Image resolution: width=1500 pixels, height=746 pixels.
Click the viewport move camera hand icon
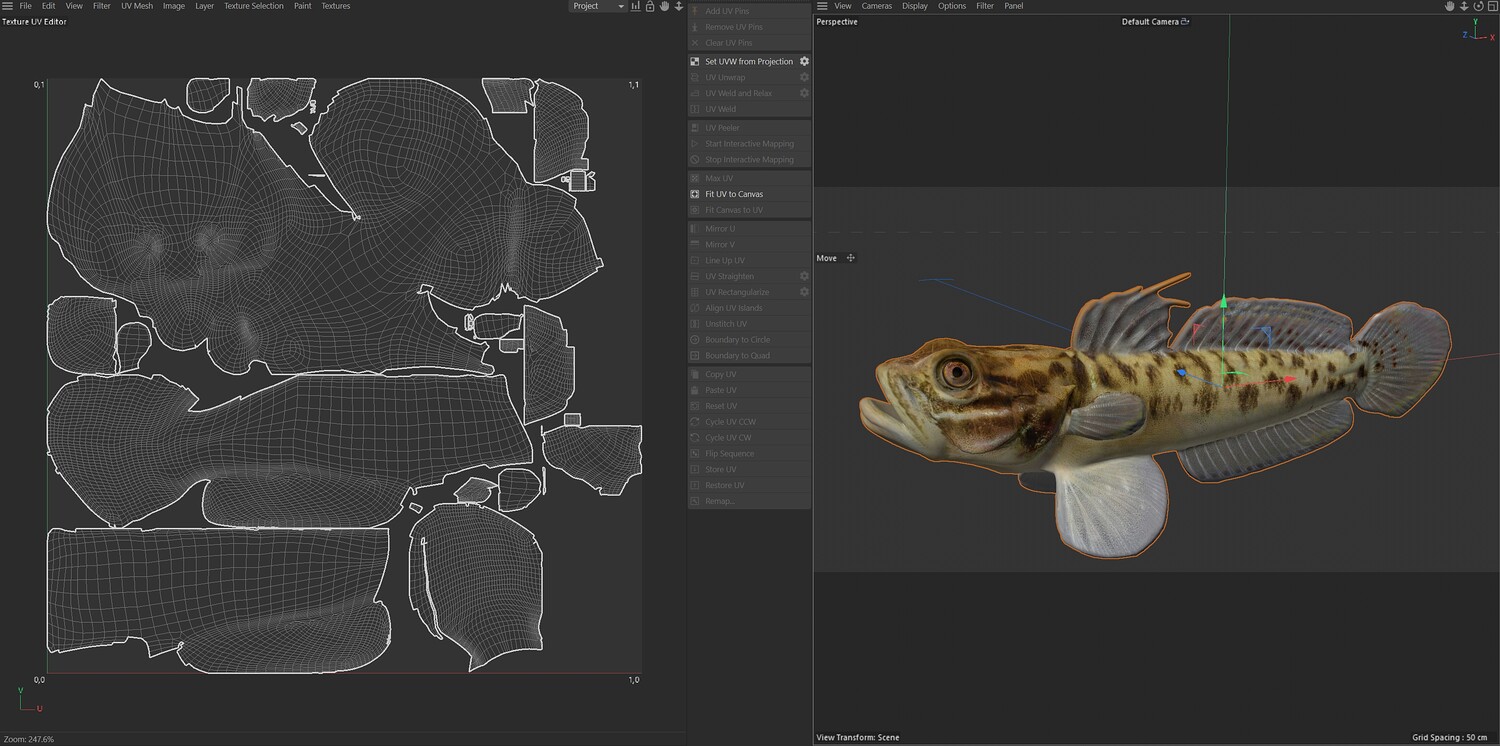1449,6
